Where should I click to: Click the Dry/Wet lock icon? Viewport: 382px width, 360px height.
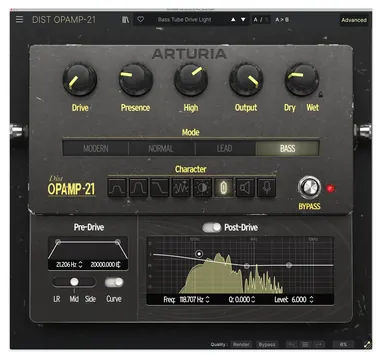click(321, 95)
